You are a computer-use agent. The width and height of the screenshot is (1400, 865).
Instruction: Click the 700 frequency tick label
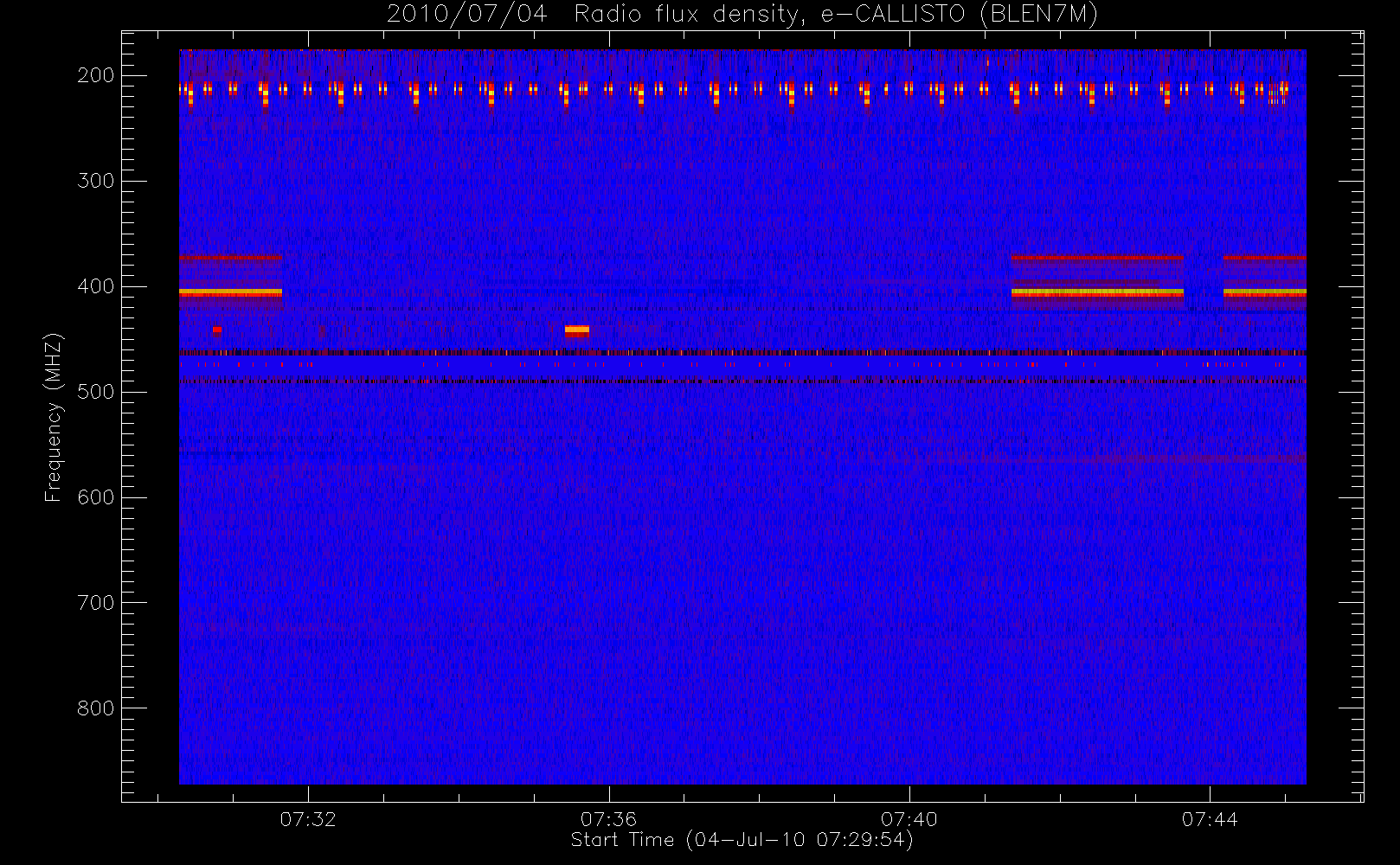click(x=96, y=603)
